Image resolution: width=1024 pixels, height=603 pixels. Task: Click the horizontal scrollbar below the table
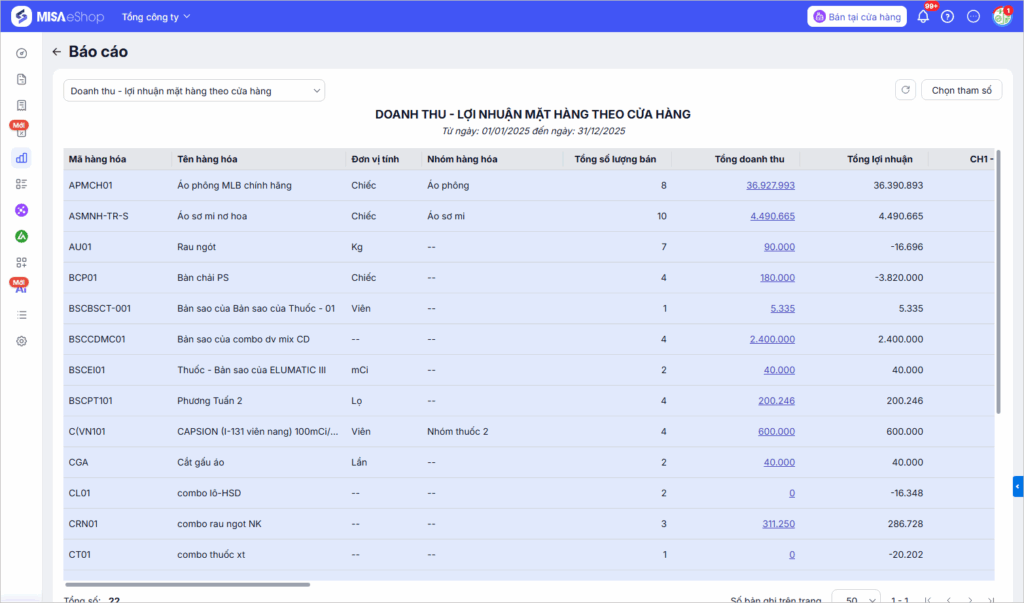(x=187, y=585)
